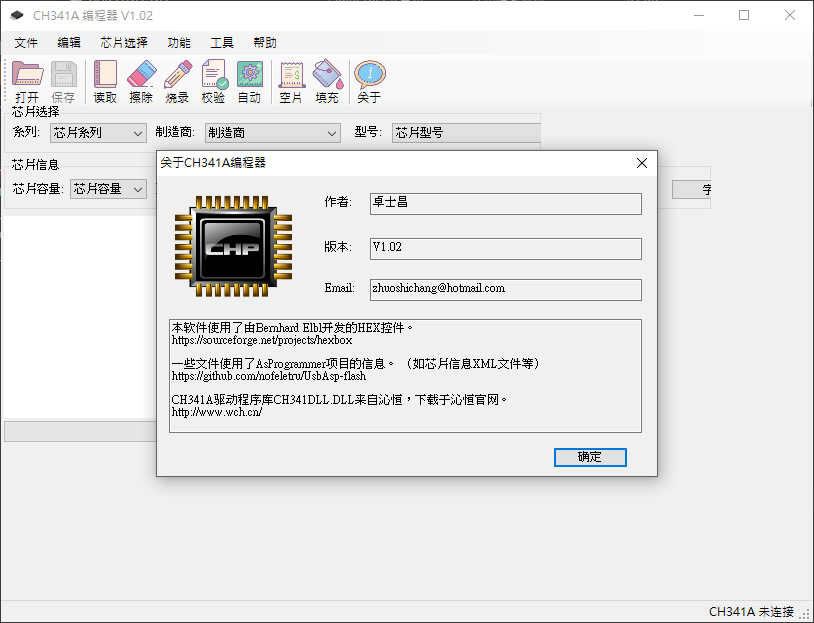Run the 自动 auto operation icon
Image resolution: width=814 pixels, height=623 pixels.
click(x=249, y=82)
